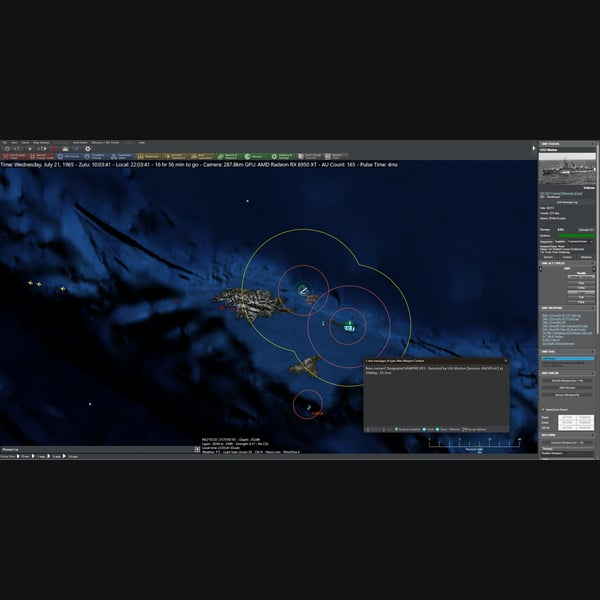Image resolution: width=600 pixels, height=600 pixels.
Task: Click the Sensors Window button
Action: 567,395
